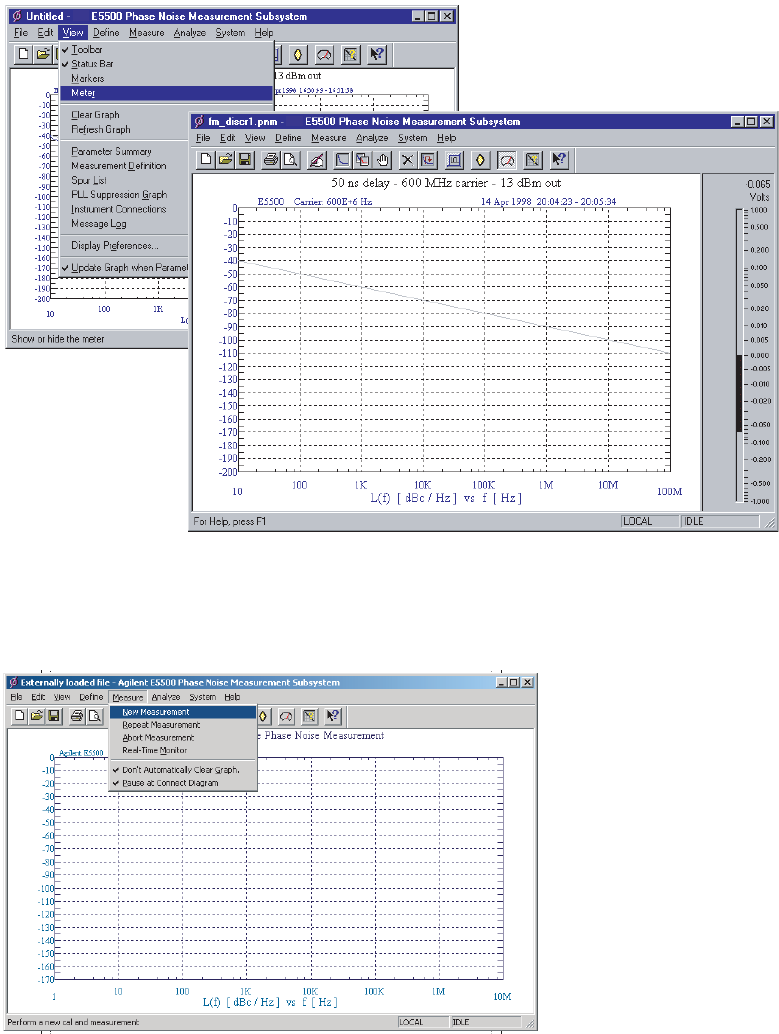Click the Print icon in fm_discr1.pnm window toolbar
The height and width of the screenshot is (1034, 779).
269,159
